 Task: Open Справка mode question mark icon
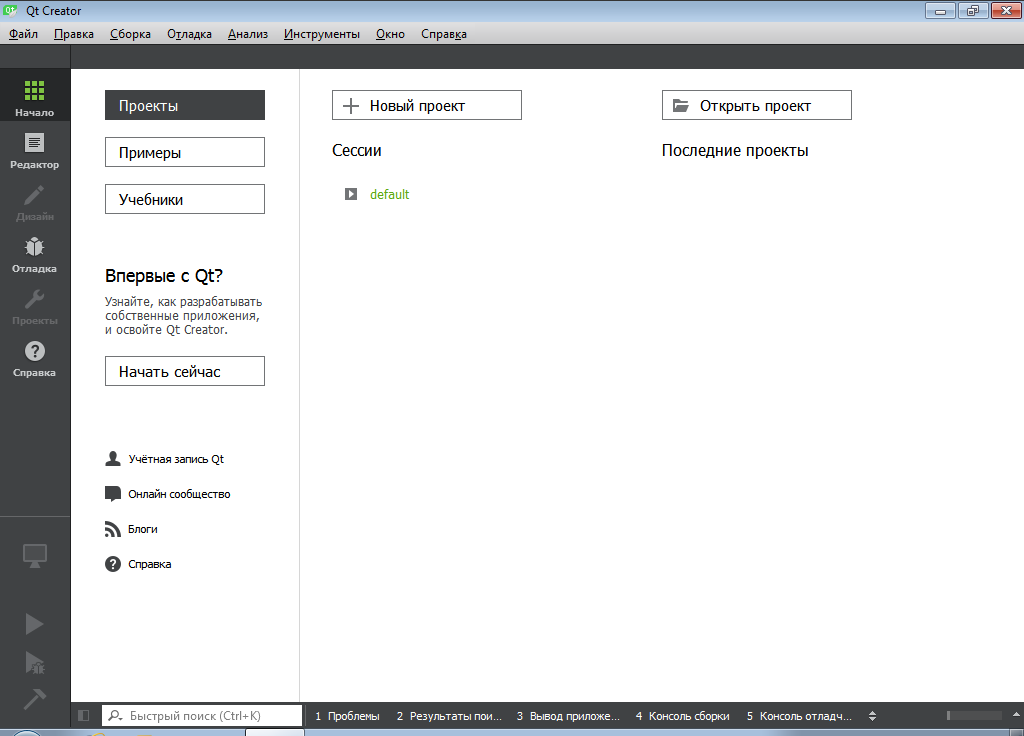(x=35, y=357)
